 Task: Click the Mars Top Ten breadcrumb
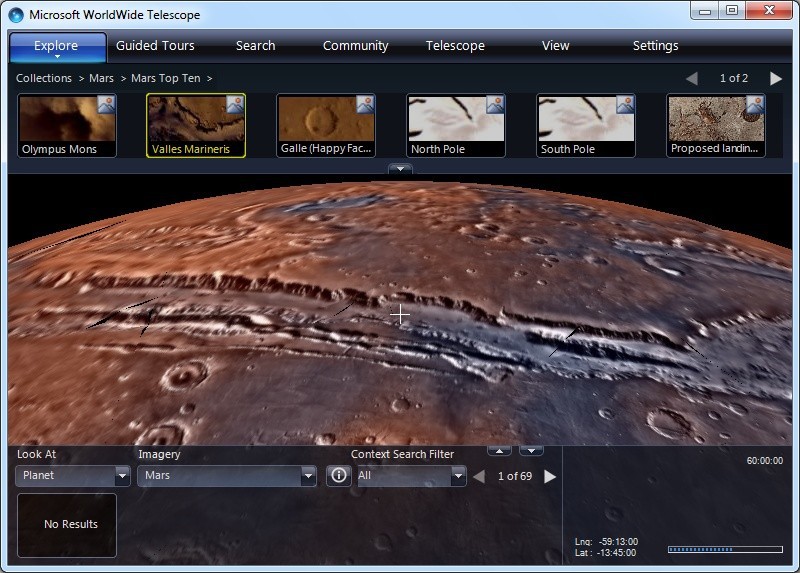click(165, 78)
